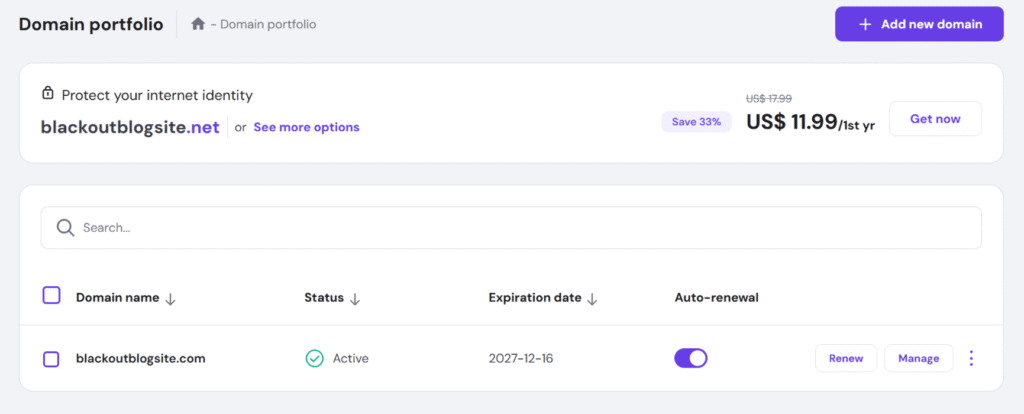Screen dimensions: 1024x414
Task: Renew the blackoutblogsite.com domain
Action: coord(846,358)
